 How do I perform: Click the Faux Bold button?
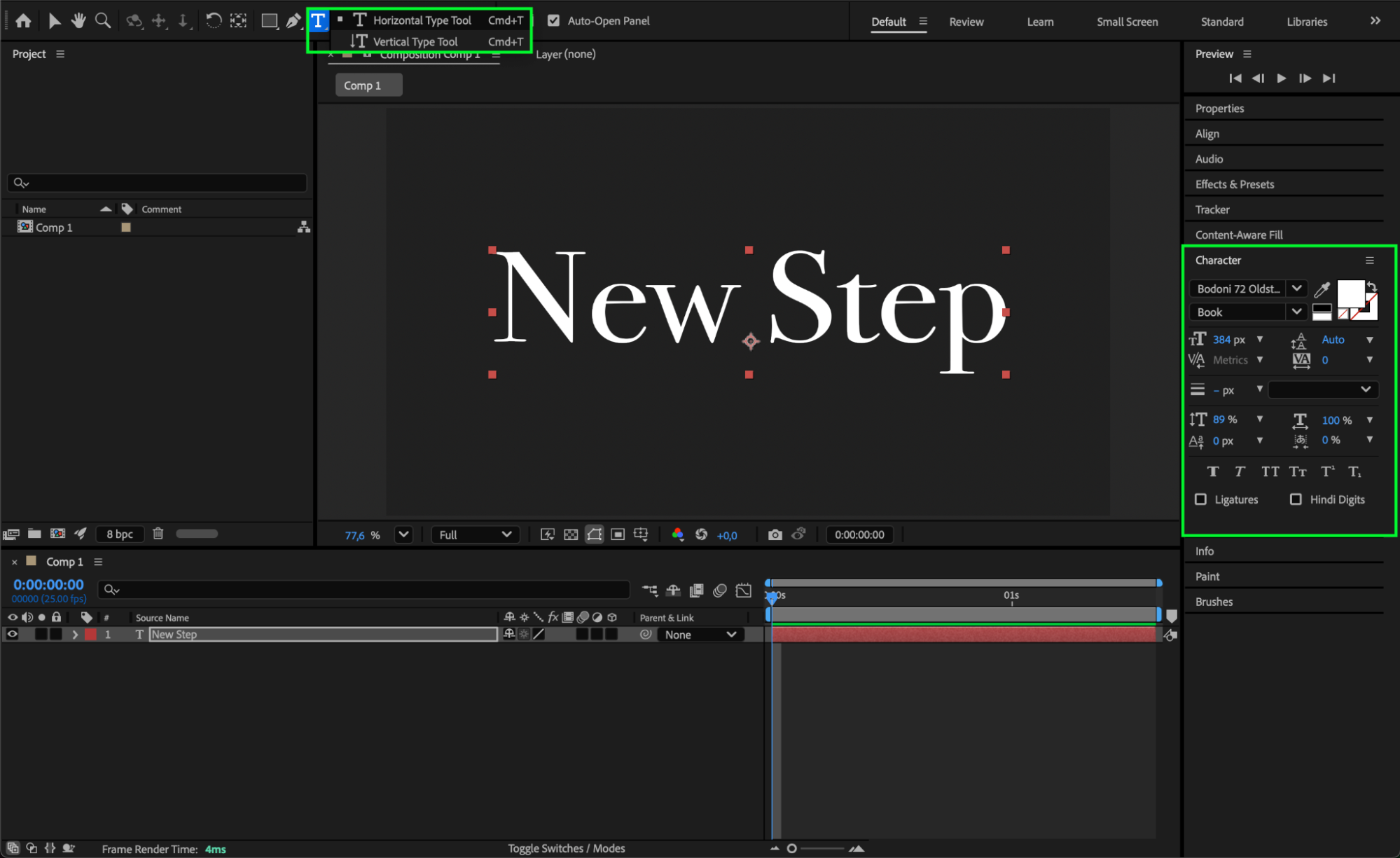tap(1212, 471)
